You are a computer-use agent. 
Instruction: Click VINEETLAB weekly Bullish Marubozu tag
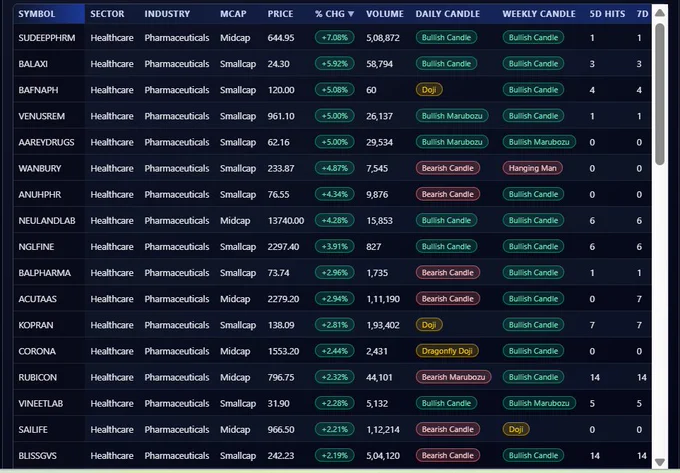[539, 403]
